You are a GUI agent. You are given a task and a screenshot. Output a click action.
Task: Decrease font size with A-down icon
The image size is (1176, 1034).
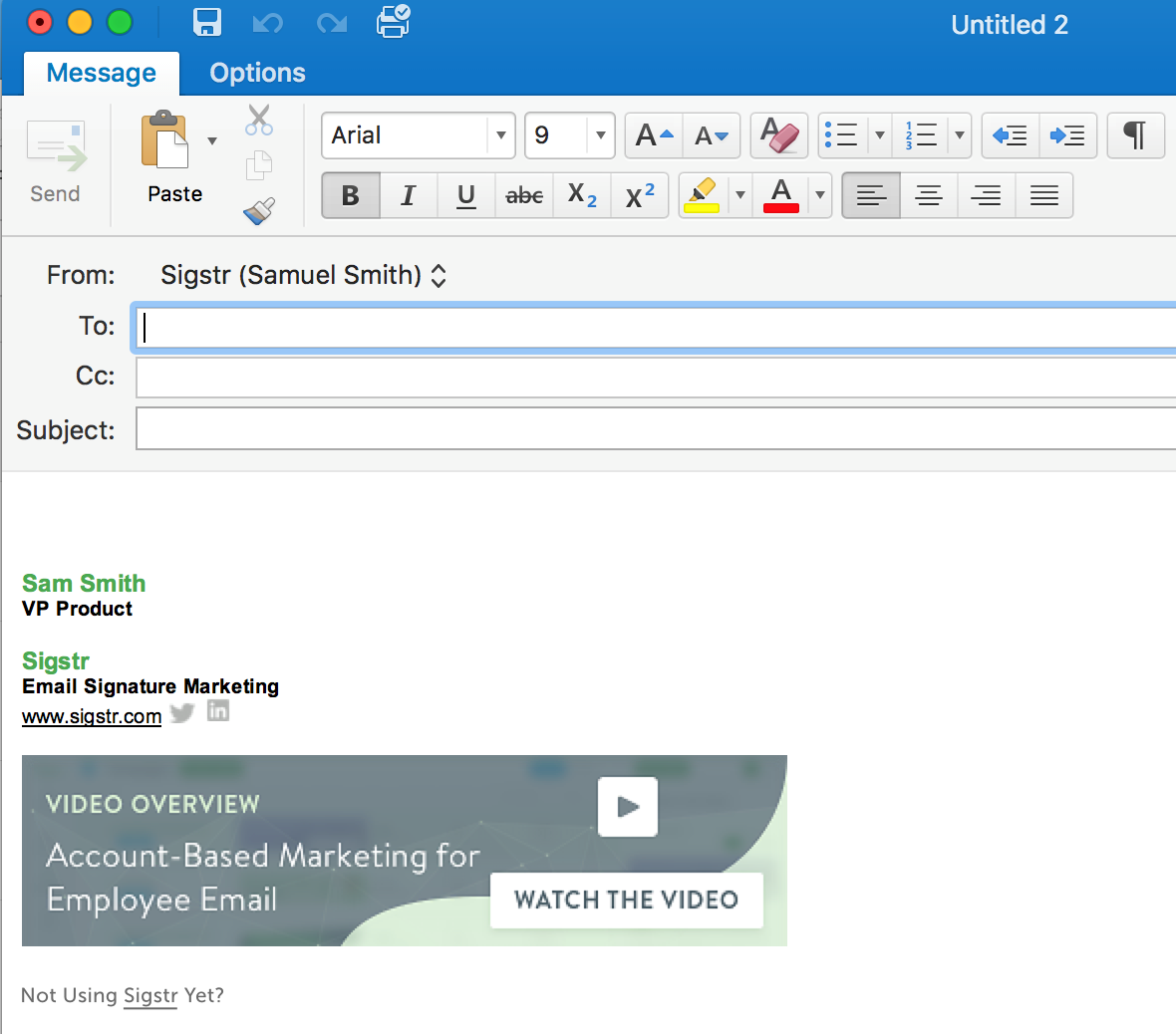[x=712, y=135]
